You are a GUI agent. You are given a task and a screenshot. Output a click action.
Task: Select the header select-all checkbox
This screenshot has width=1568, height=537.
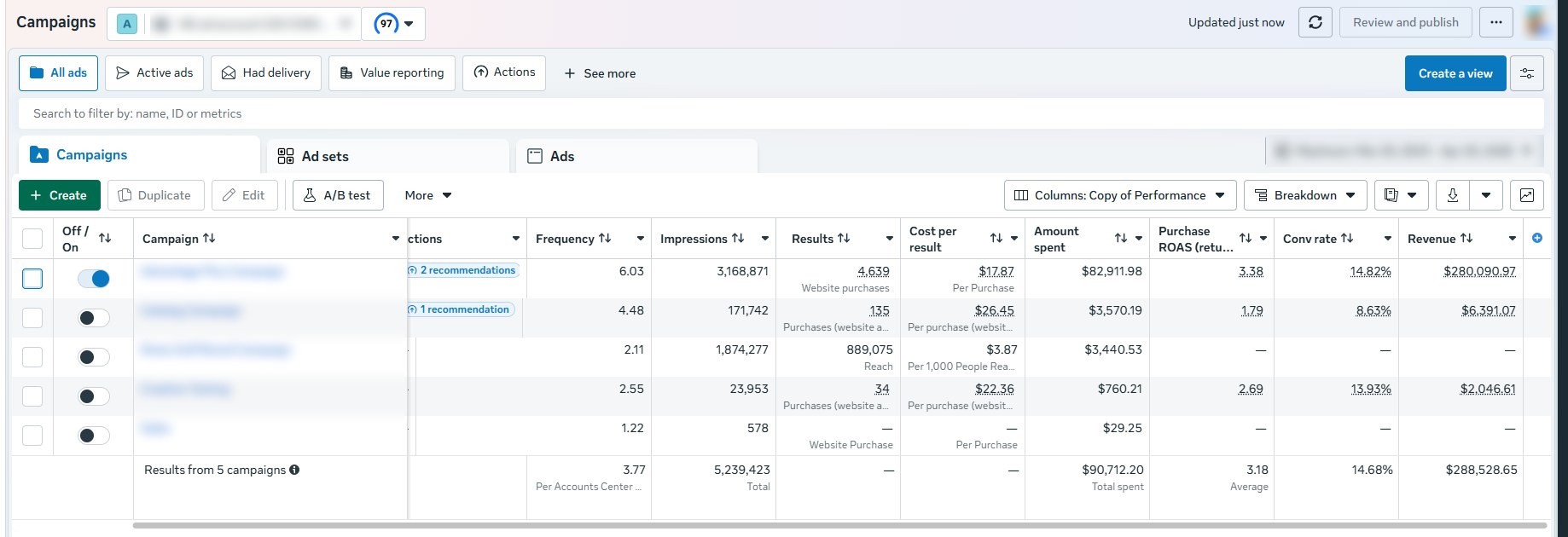tap(32, 239)
